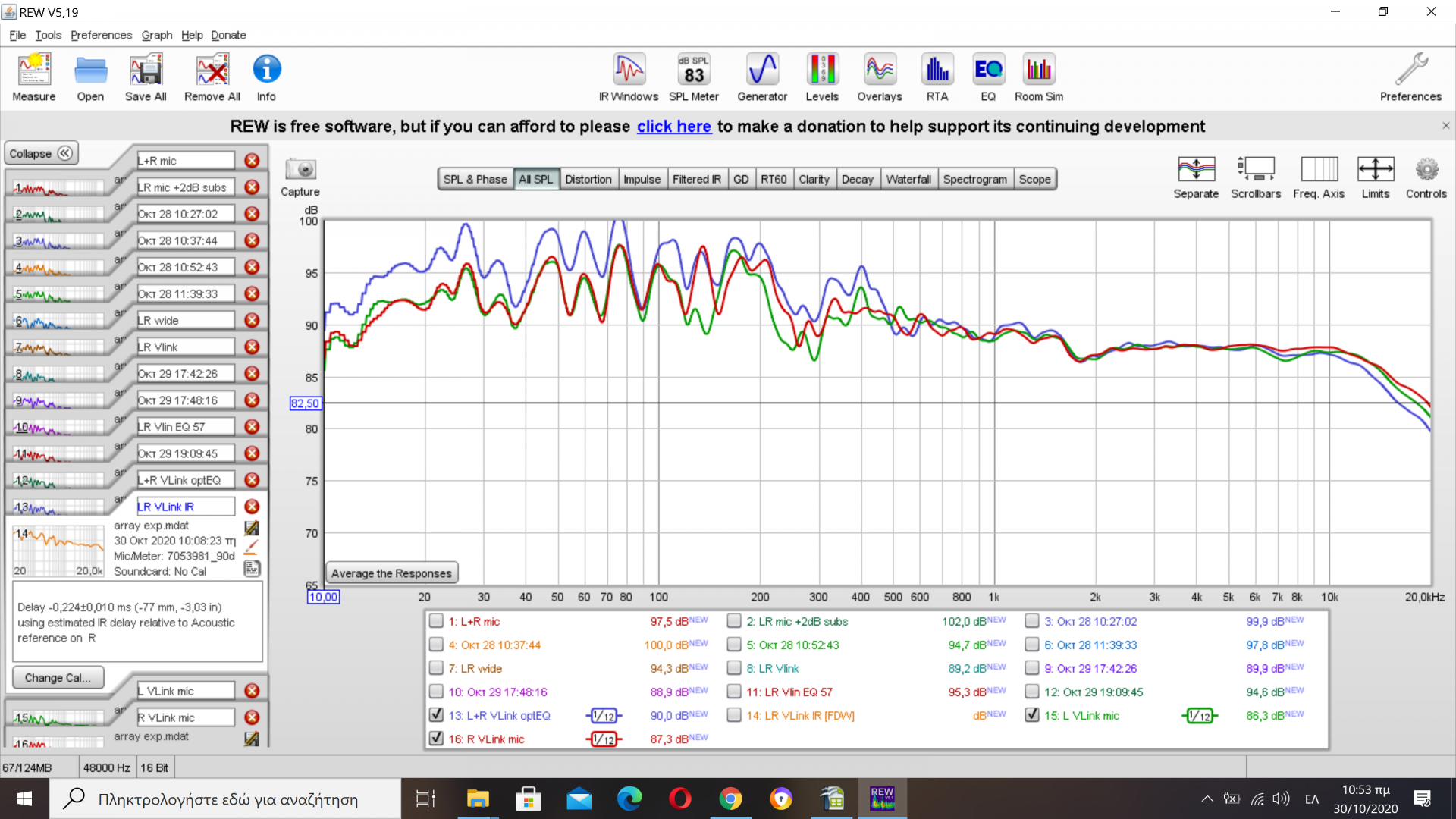The width and height of the screenshot is (1456, 819).
Task: Disable trace 15: L VLink mic
Action: point(1032,715)
